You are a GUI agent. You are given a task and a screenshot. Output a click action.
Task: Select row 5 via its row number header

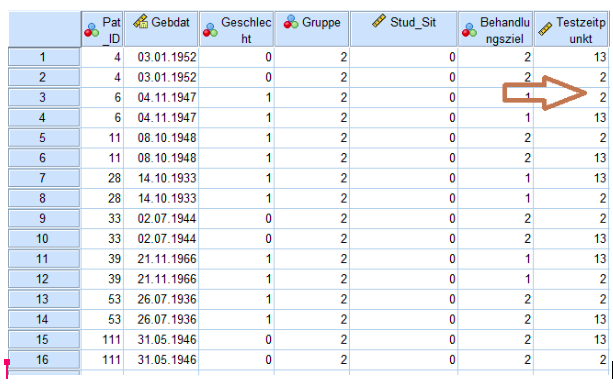coord(44,138)
